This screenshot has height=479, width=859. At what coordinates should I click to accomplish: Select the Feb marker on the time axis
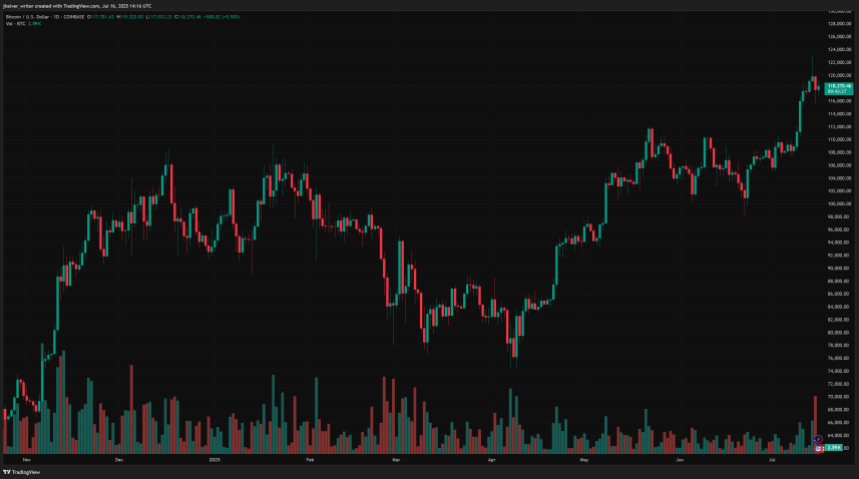pyautogui.click(x=309, y=459)
